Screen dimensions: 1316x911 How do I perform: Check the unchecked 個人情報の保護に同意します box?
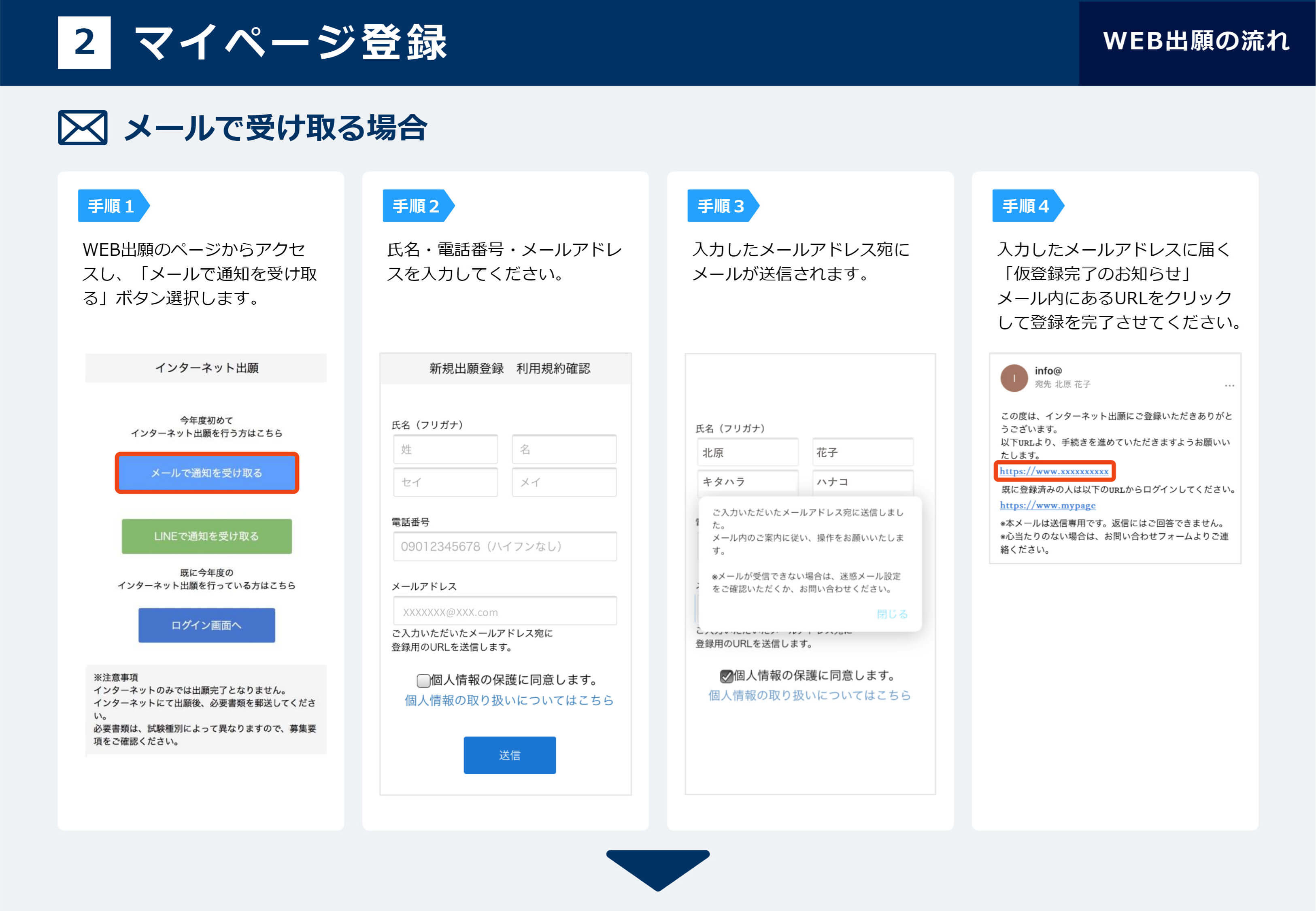(x=423, y=680)
